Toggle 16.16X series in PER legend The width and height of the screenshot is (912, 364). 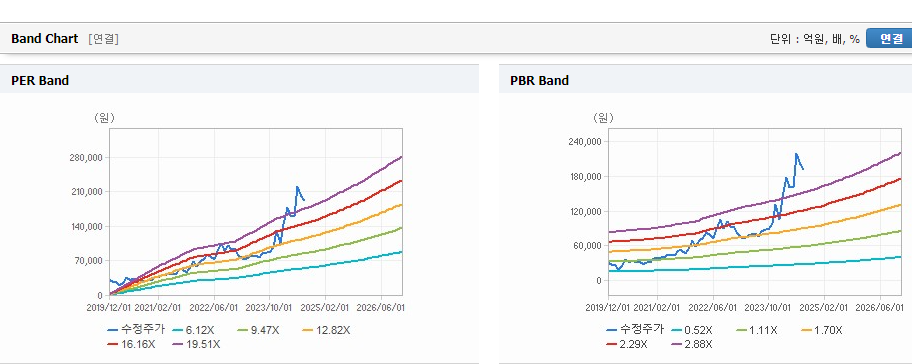(131, 344)
